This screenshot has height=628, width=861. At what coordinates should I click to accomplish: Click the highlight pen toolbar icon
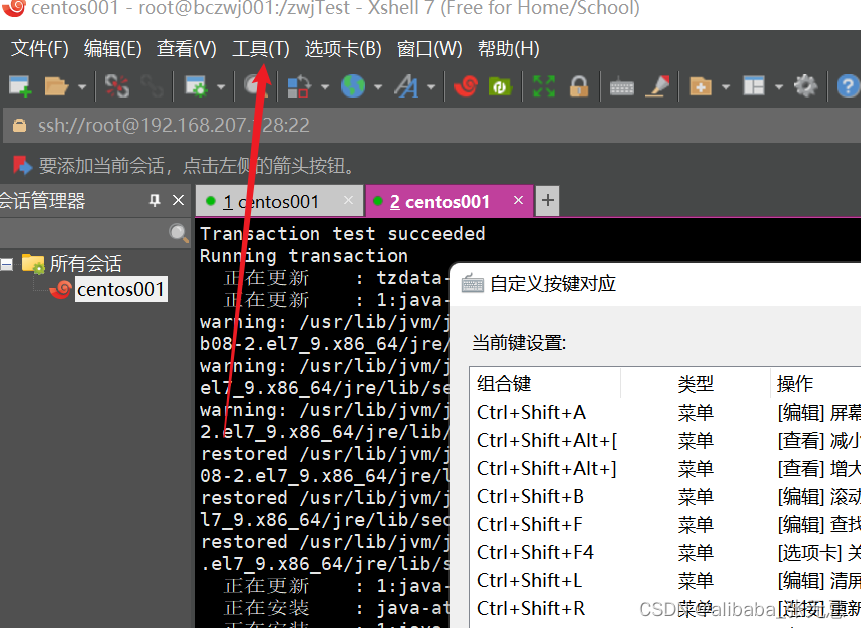point(657,86)
